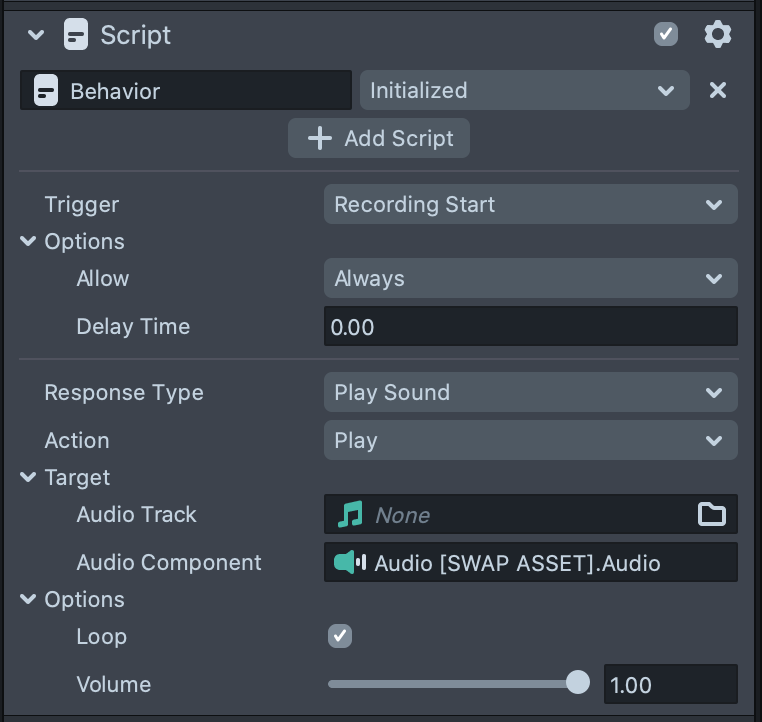762x722 pixels.
Task: Uncheck the Loop checkbox
Action: pyautogui.click(x=340, y=636)
